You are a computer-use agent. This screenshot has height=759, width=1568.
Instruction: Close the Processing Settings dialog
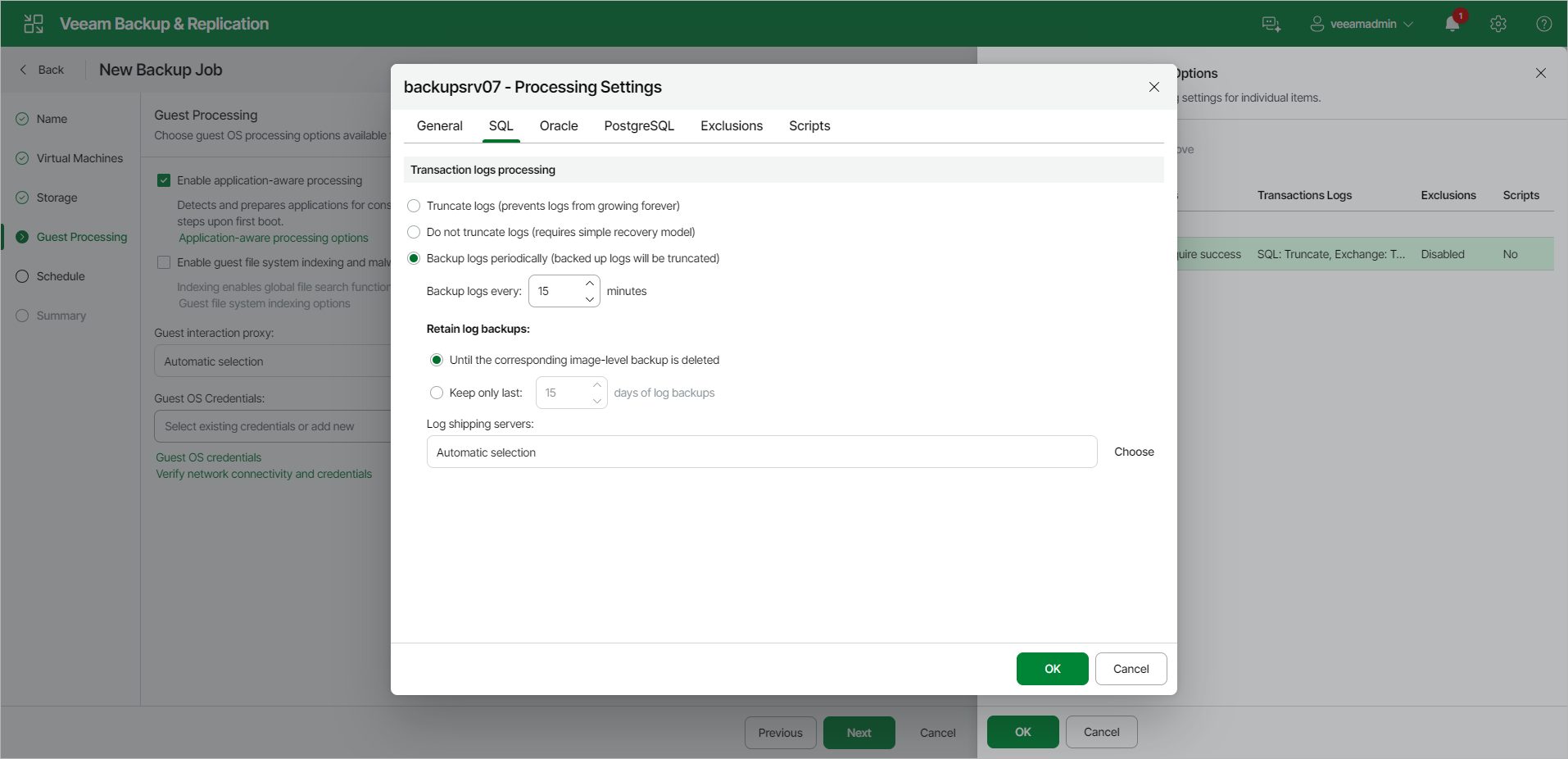1154,87
